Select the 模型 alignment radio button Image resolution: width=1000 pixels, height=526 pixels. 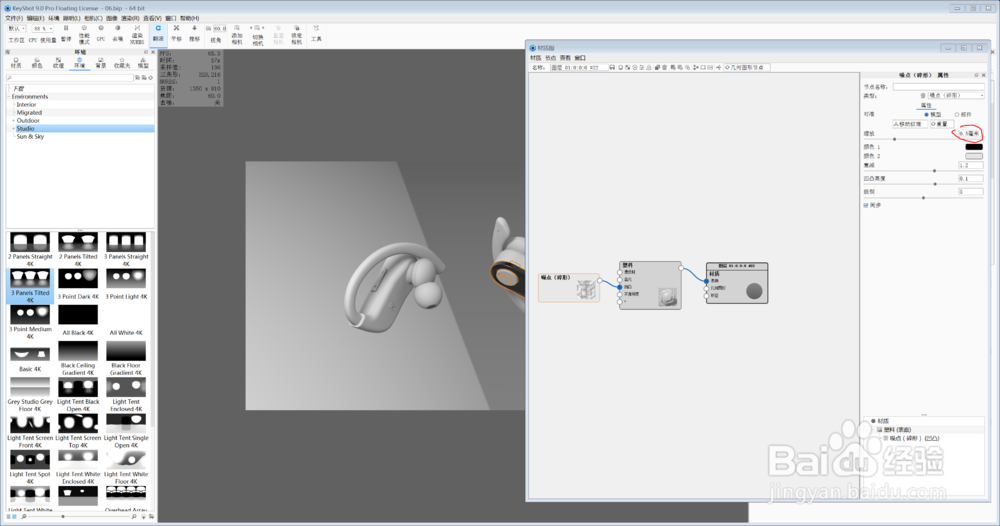pos(927,115)
